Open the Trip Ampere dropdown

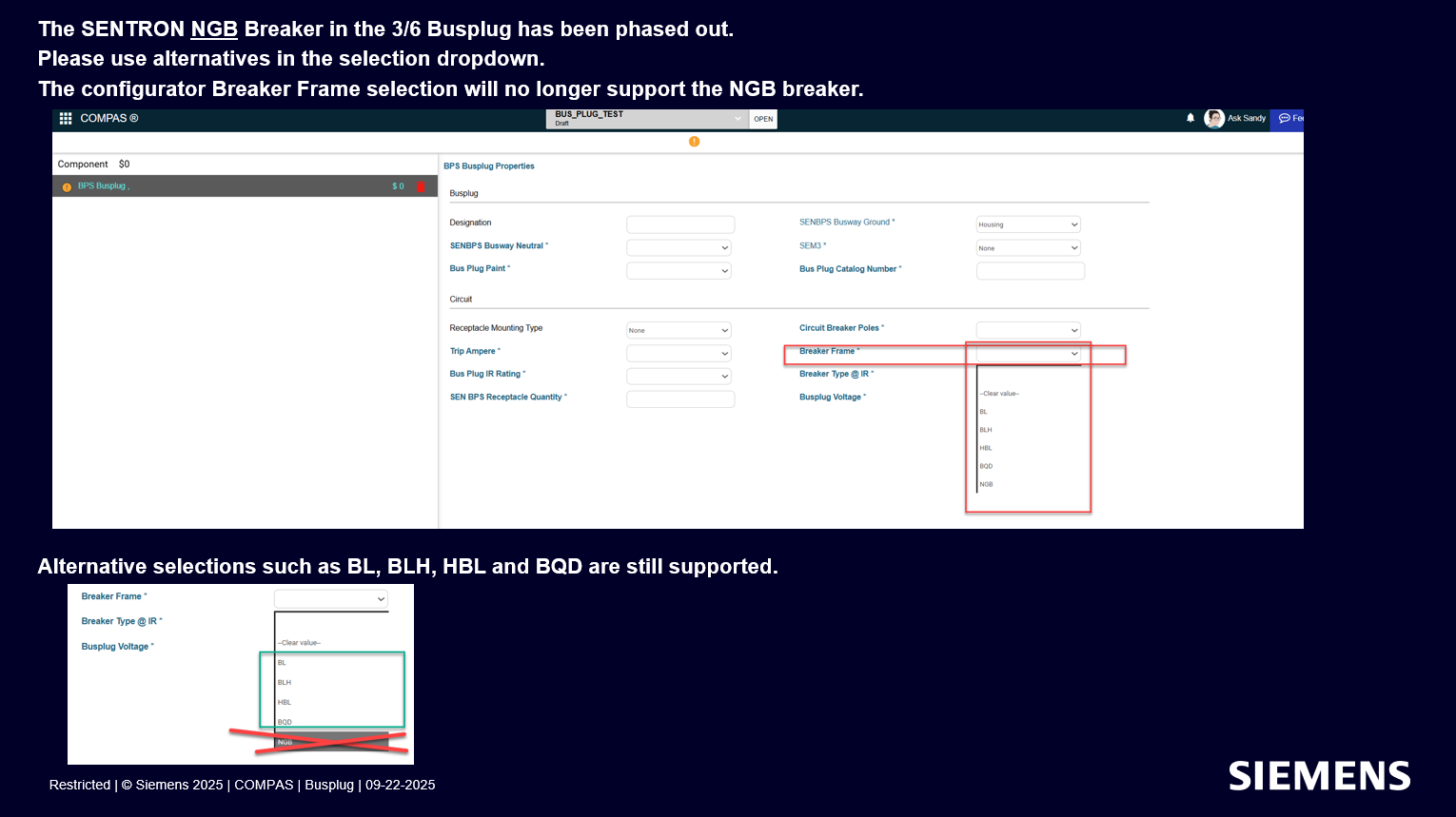(x=679, y=353)
